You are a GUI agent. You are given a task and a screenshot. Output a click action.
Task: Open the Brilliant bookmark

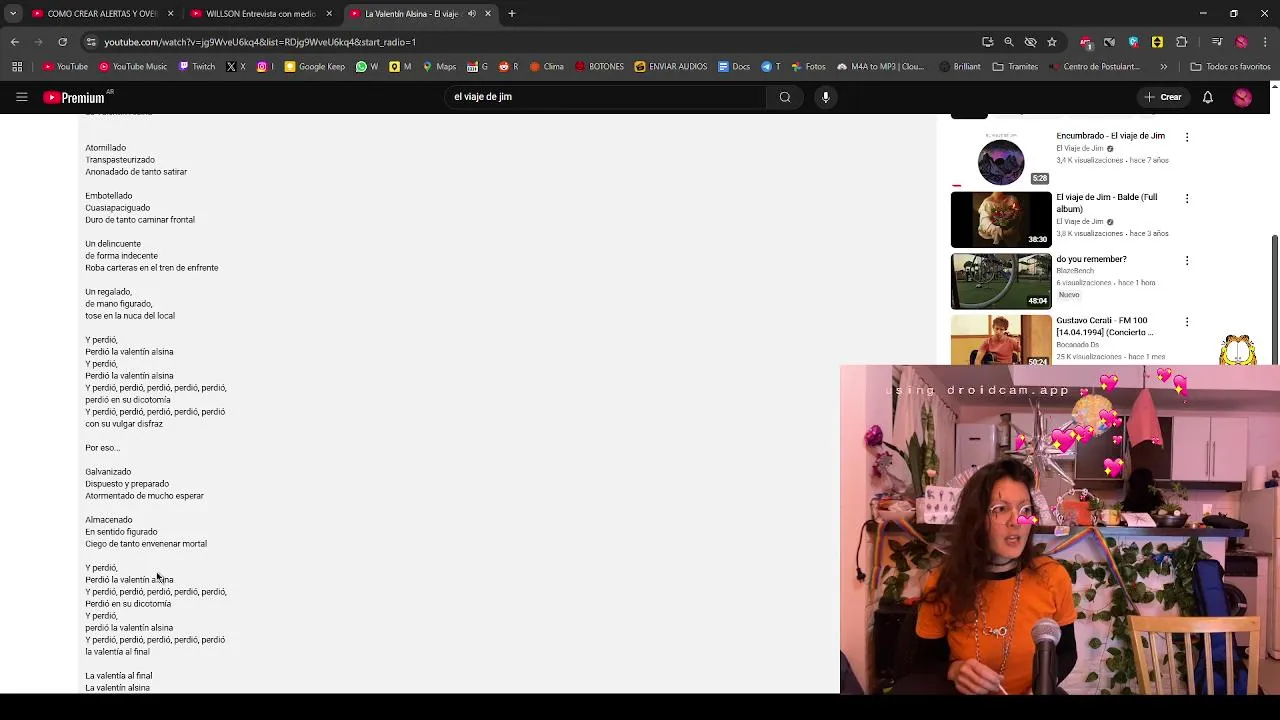(960, 67)
